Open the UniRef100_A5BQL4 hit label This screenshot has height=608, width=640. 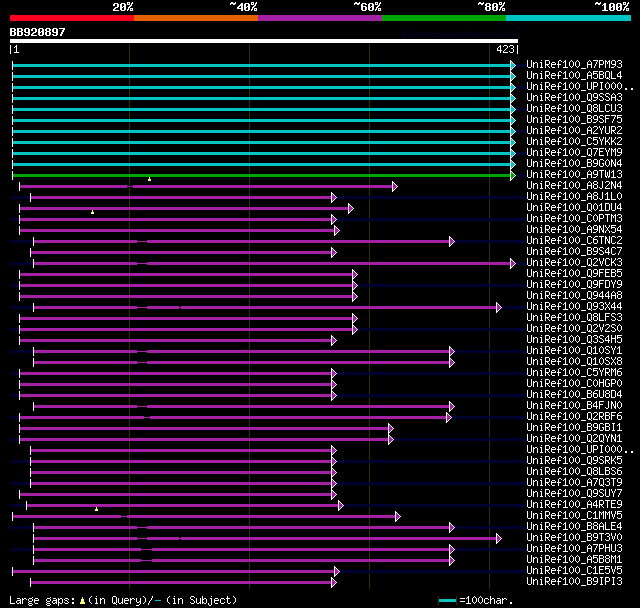[x=574, y=75]
